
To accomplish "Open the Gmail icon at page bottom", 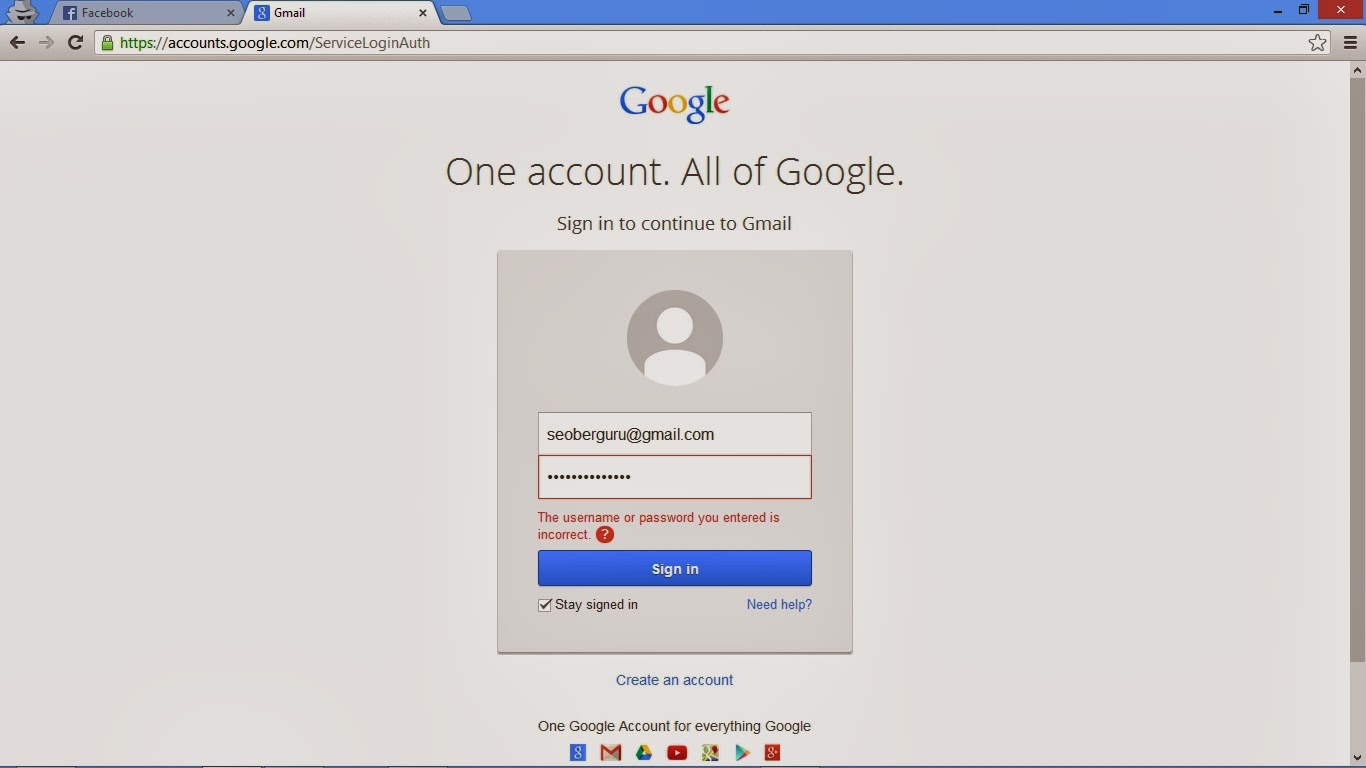I will pyautogui.click(x=610, y=752).
